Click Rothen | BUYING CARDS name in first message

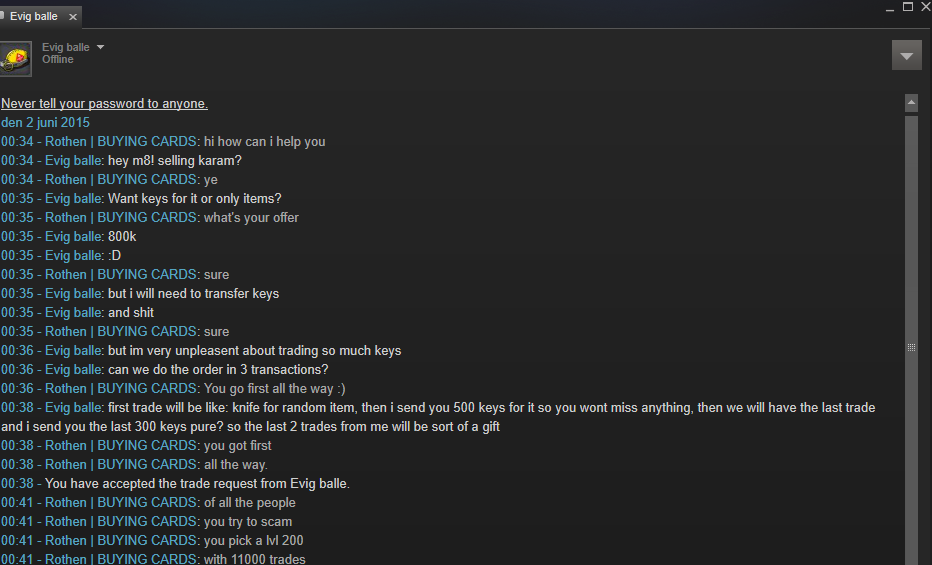tap(120, 141)
